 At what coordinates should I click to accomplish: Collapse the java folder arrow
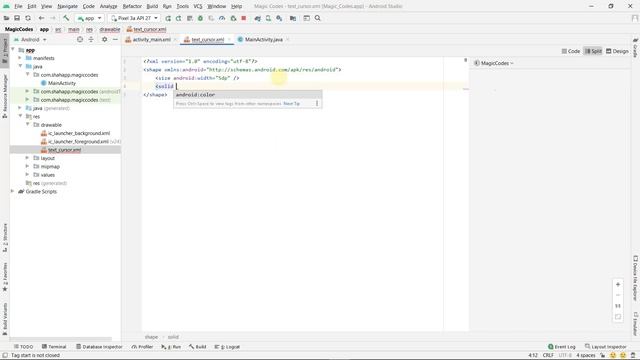20,66
